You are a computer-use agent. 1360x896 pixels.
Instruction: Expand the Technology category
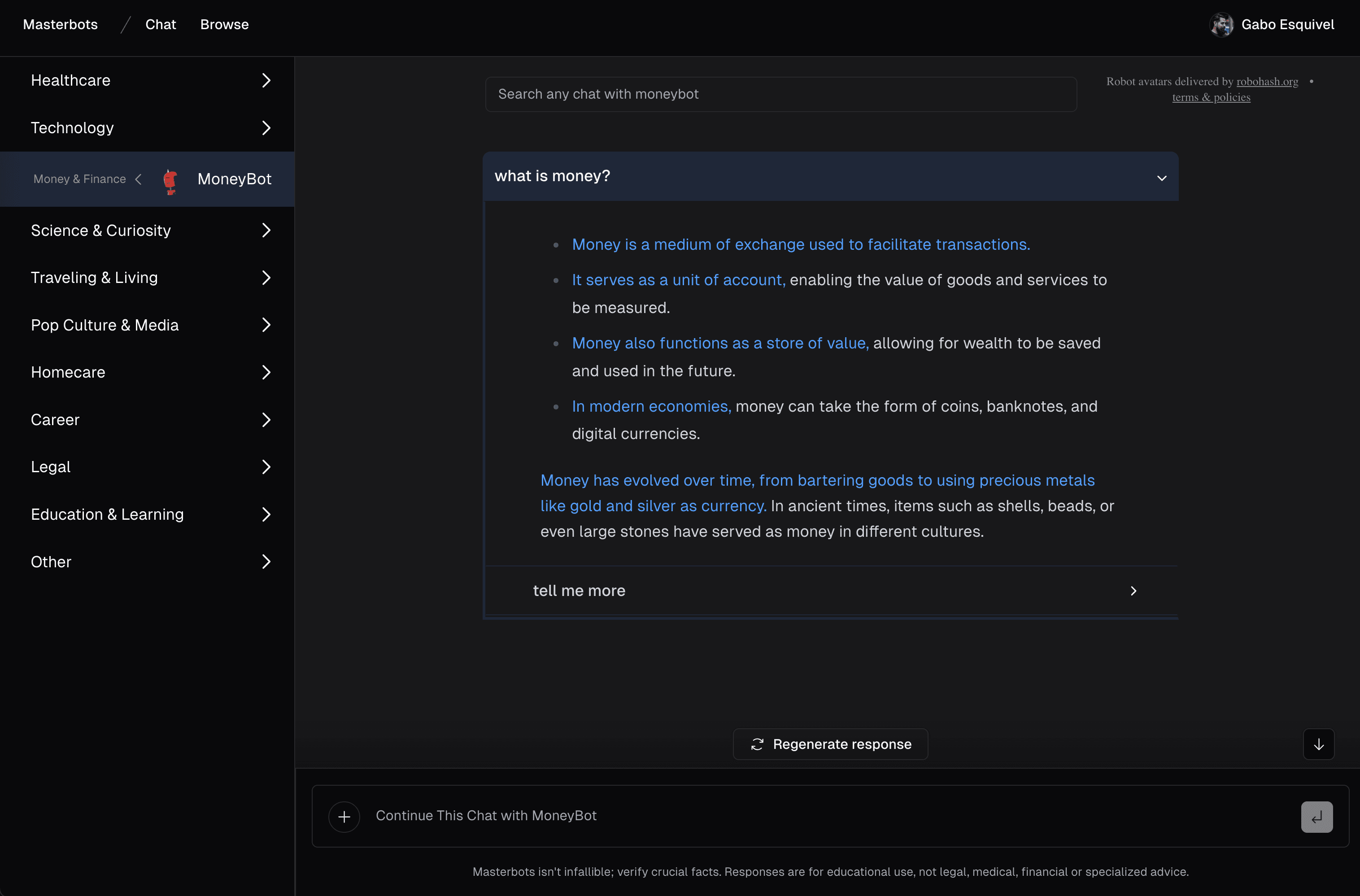pos(266,128)
